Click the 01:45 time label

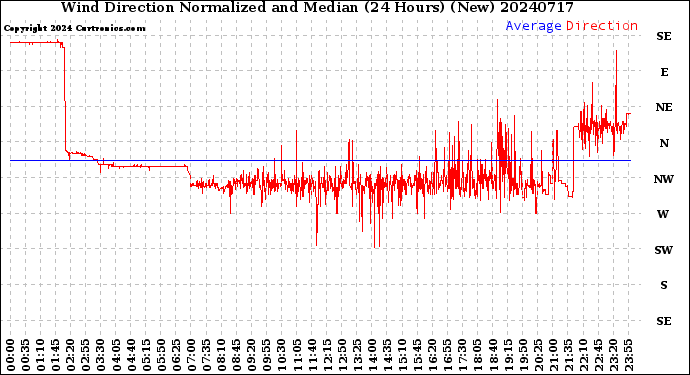(55, 356)
